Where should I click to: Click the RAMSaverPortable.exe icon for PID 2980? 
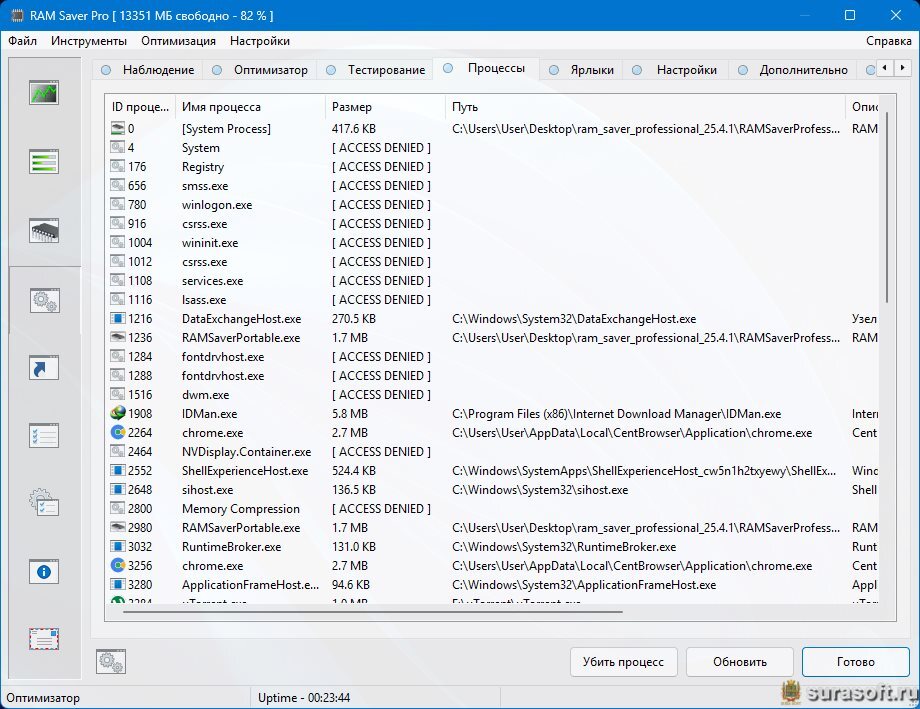point(118,527)
